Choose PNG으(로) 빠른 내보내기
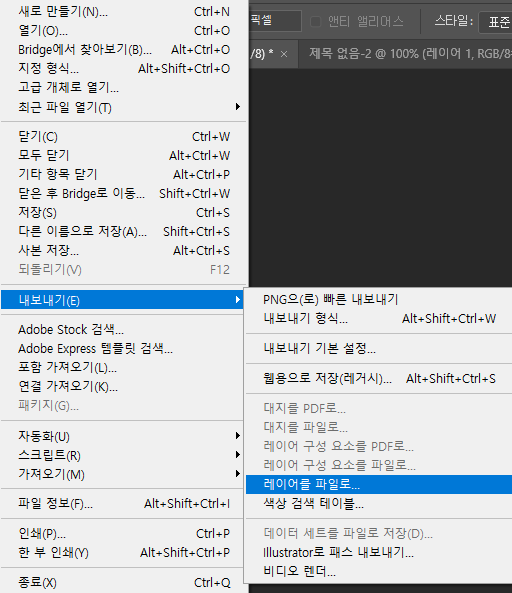The width and height of the screenshot is (512, 593). pyautogui.click(x=379, y=299)
